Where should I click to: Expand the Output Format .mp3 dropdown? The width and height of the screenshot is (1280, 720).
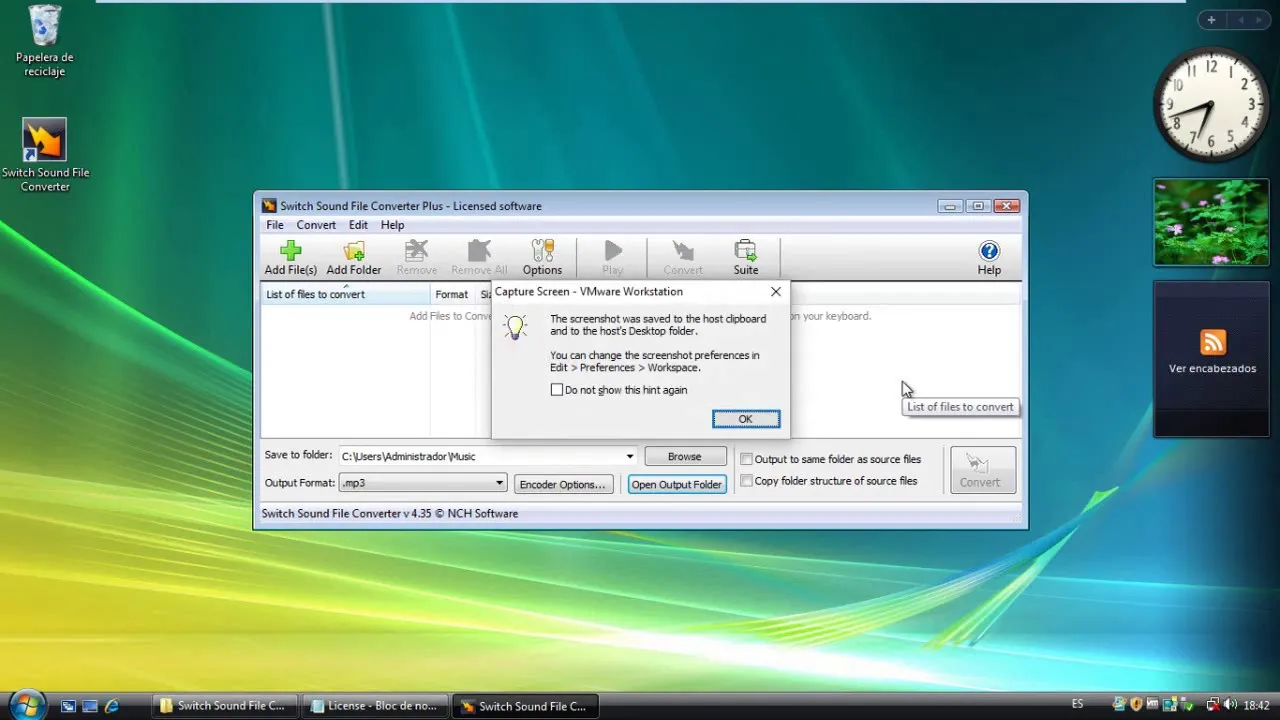point(499,483)
